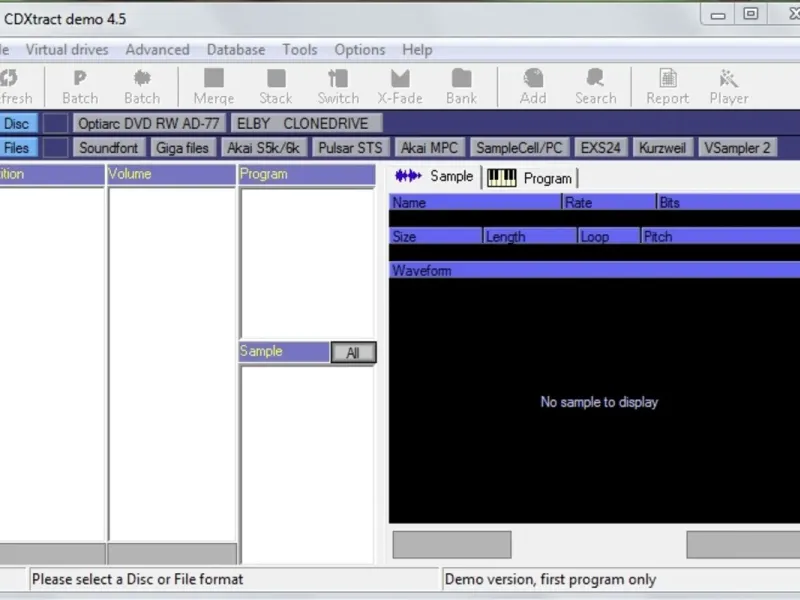Select the SampleCell/PC format
This screenshot has height=600, width=800.
(519, 148)
